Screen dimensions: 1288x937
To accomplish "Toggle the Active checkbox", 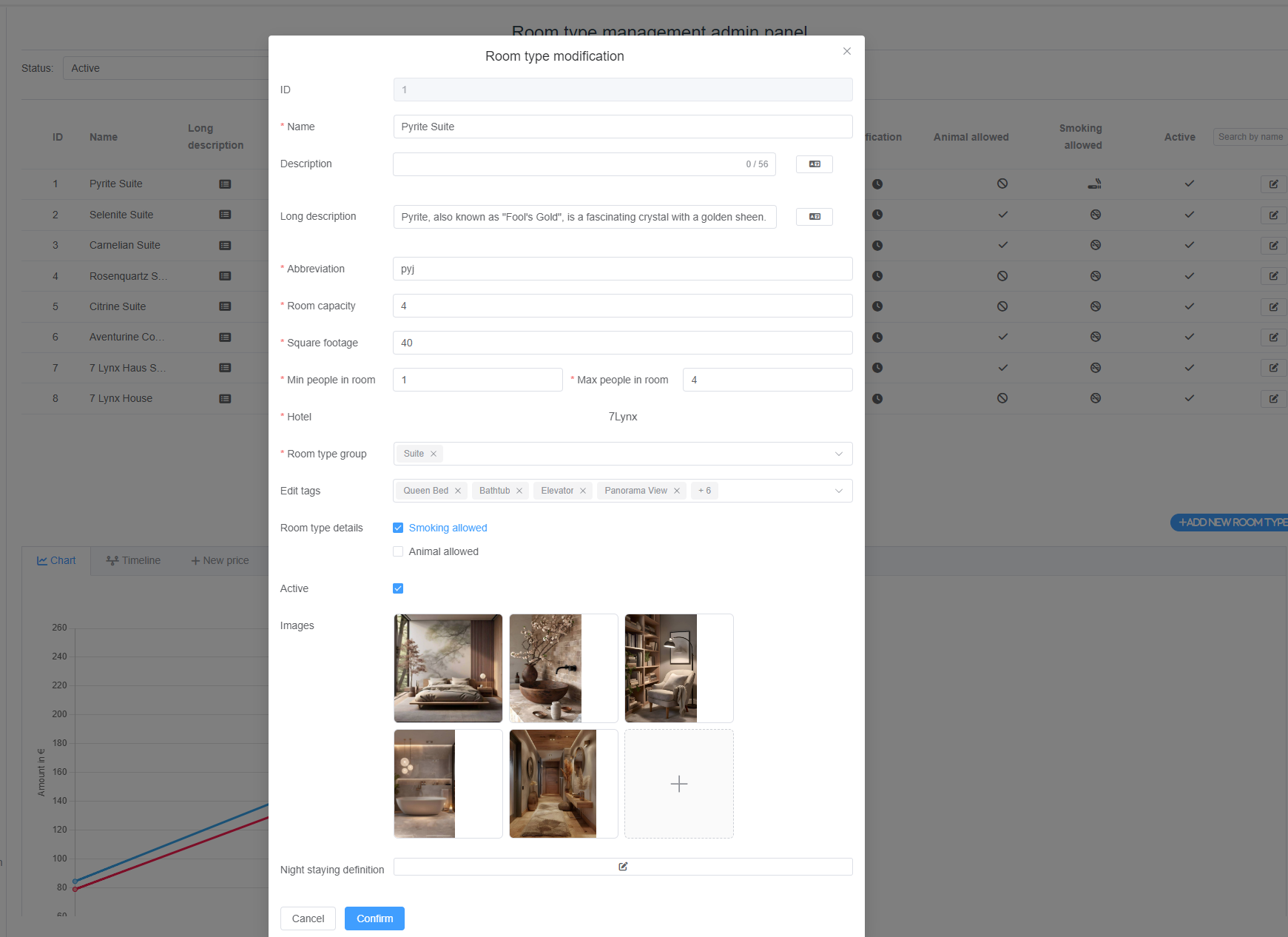I will tap(398, 588).
